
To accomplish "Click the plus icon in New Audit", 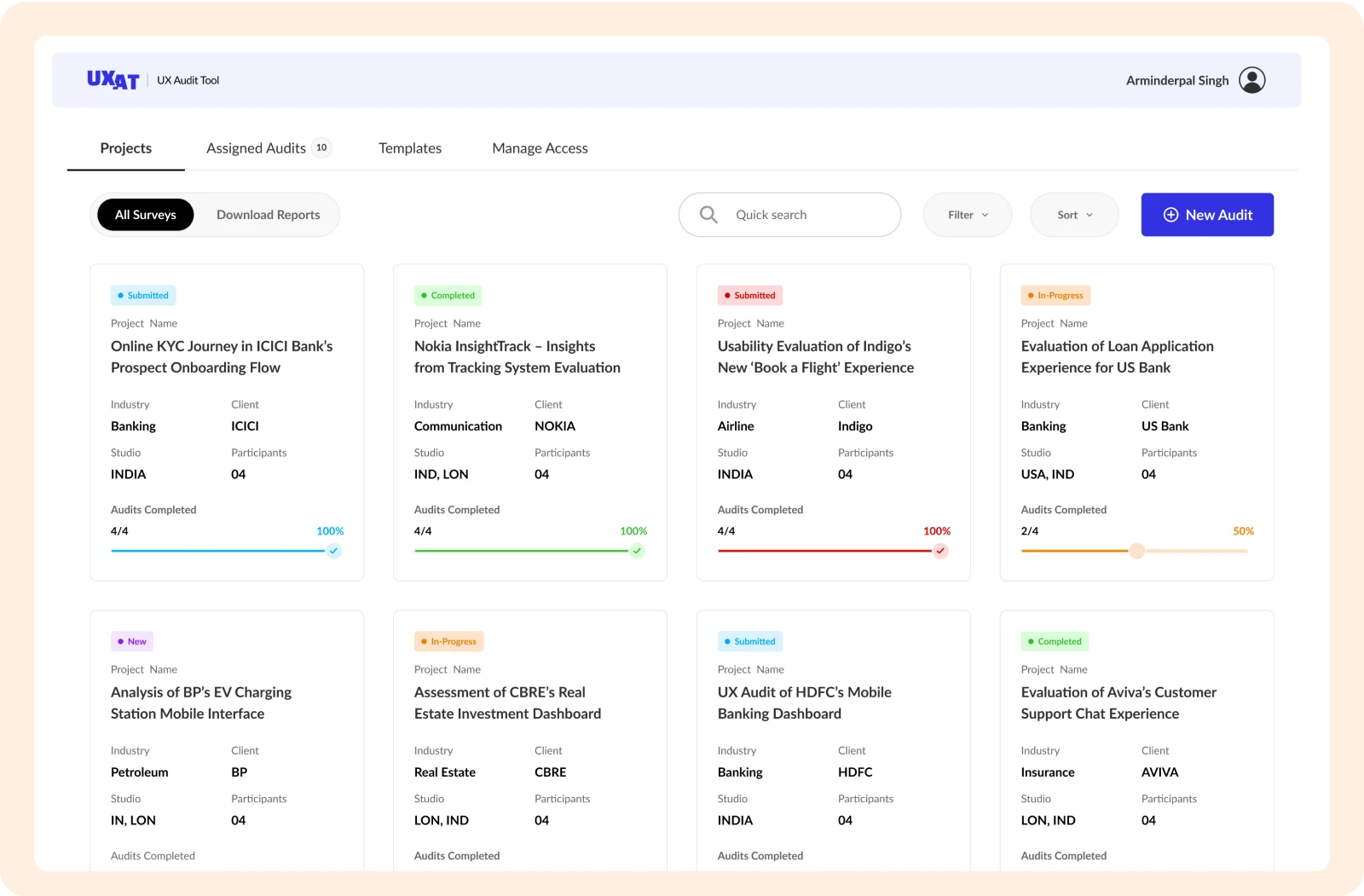I will pos(1170,215).
